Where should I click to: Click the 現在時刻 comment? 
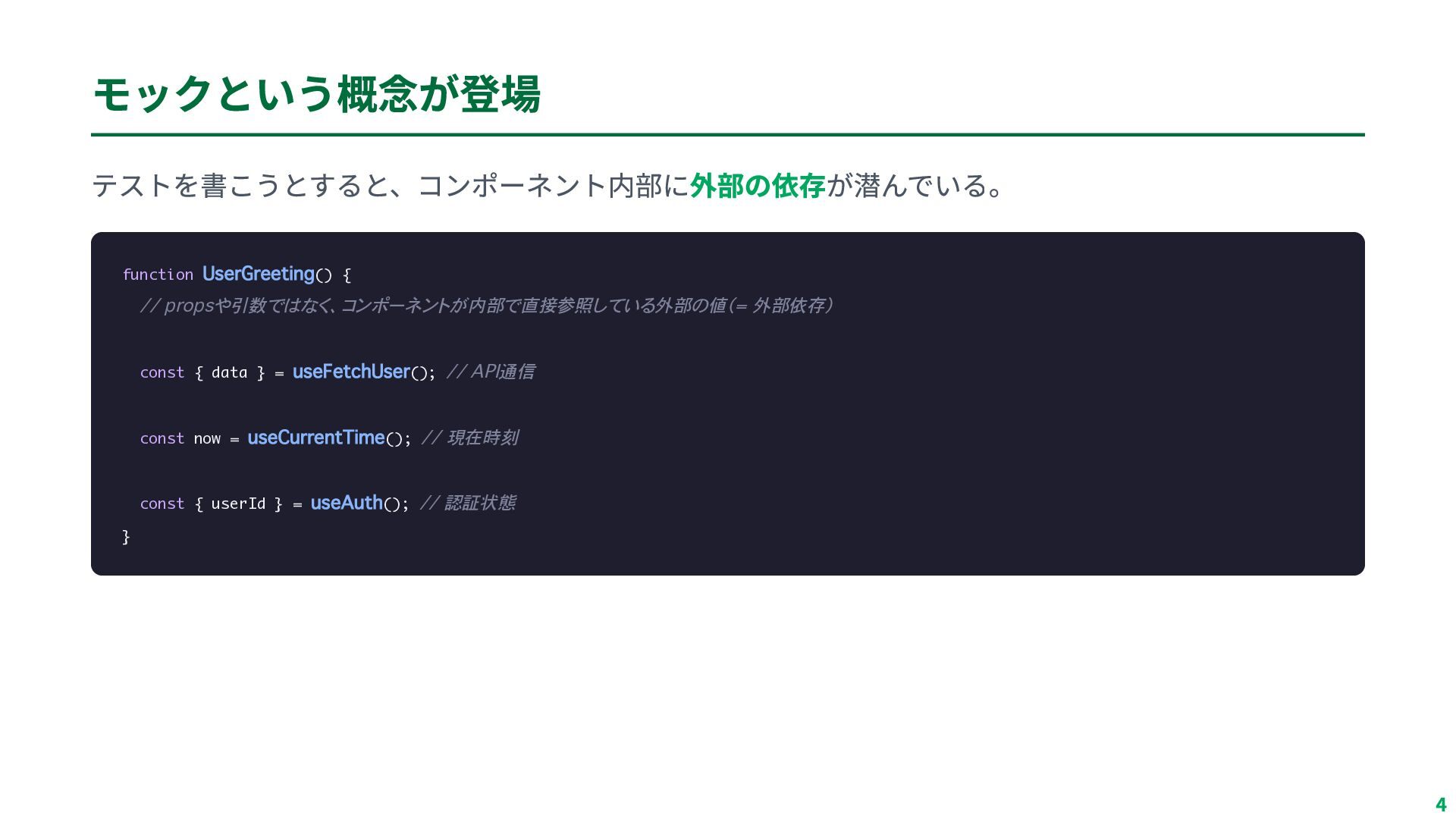(470, 438)
